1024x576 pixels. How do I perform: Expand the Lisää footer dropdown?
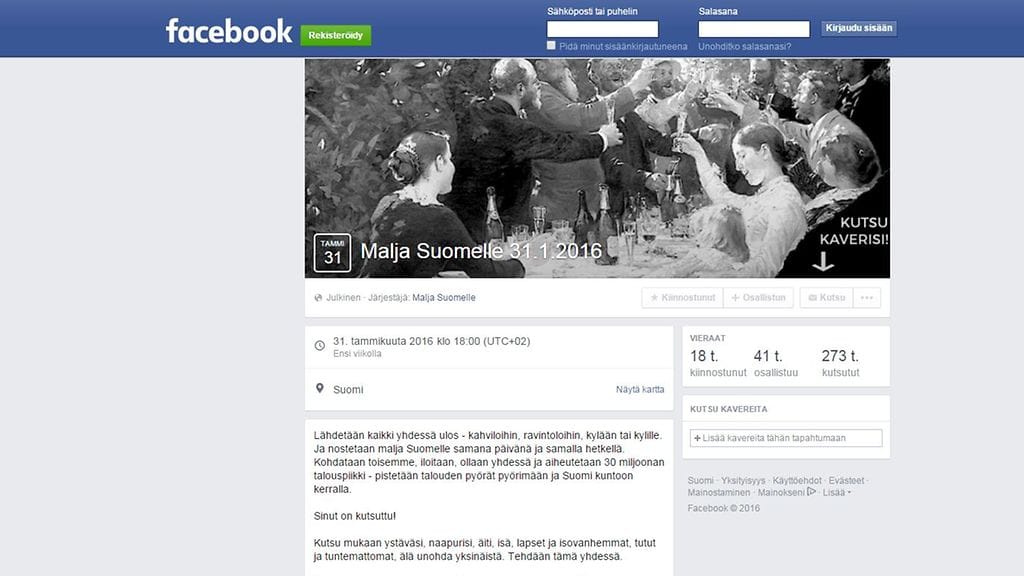[837, 492]
